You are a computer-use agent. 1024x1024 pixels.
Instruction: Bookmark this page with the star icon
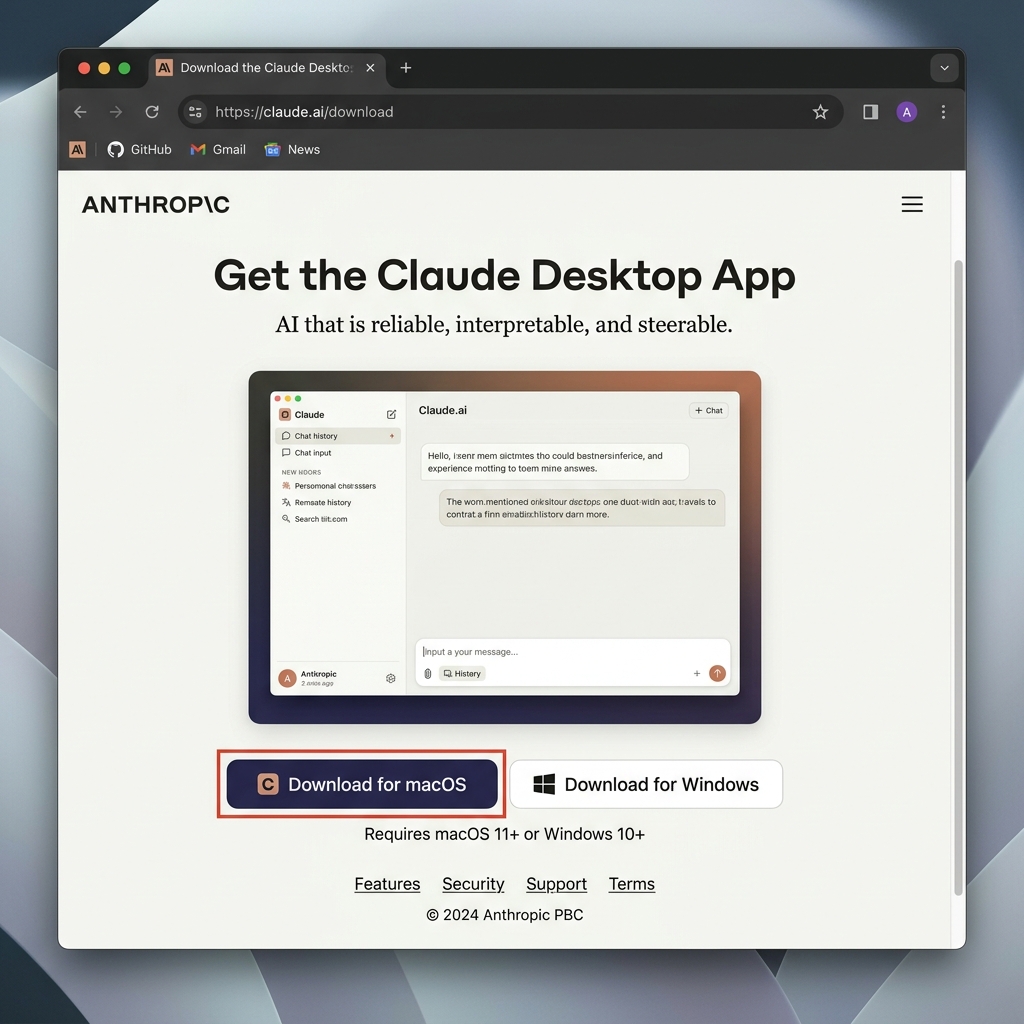[820, 112]
